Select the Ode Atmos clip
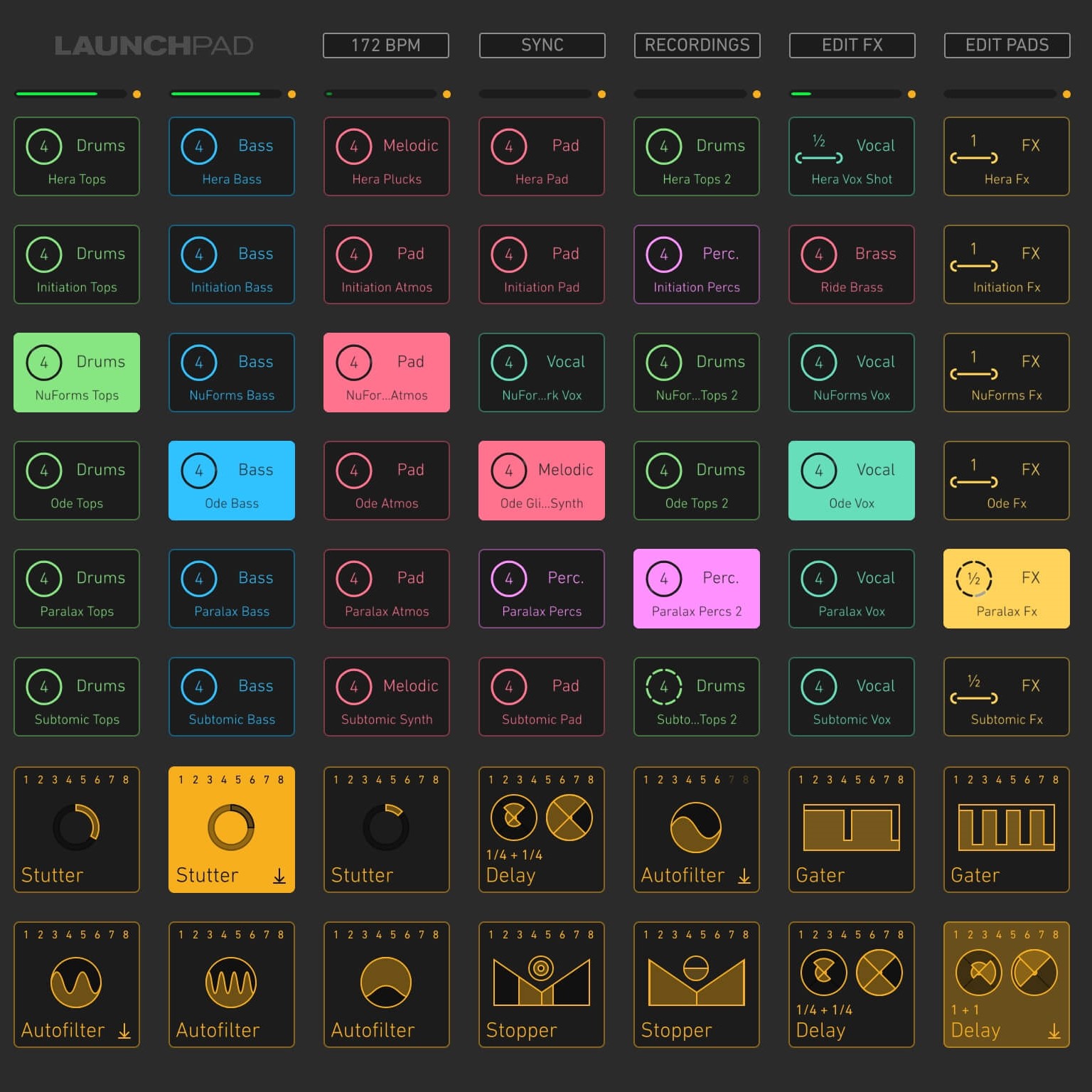 point(387,481)
